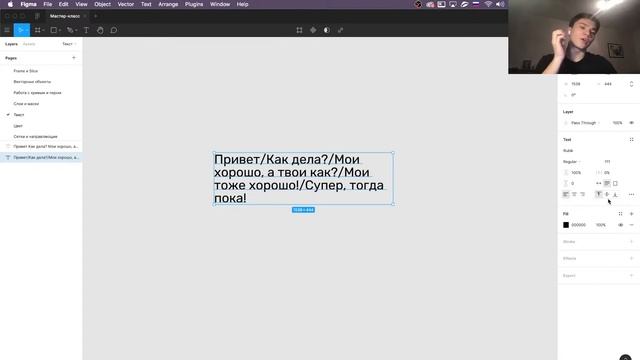Open text type details three-dots menu
Image resolution: width=640 pixels, height=360 pixels.
tap(631, 194)
